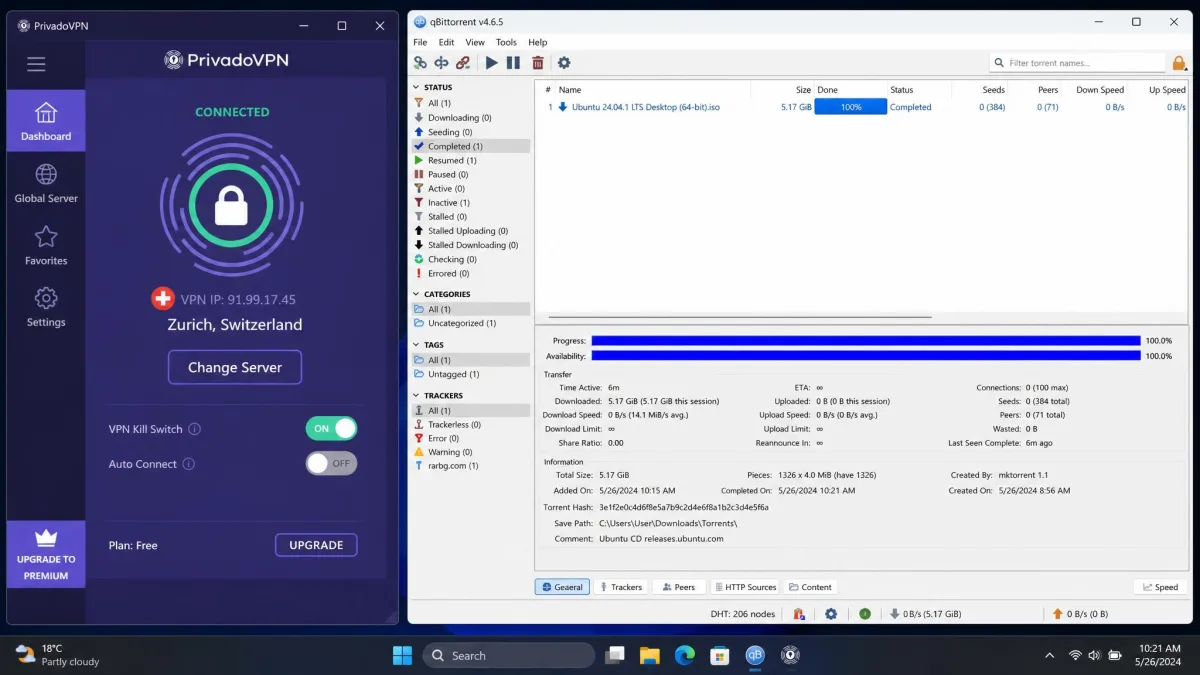Click the download speed indicator in status bar
1200x675 pixels.
coord(925,614)
